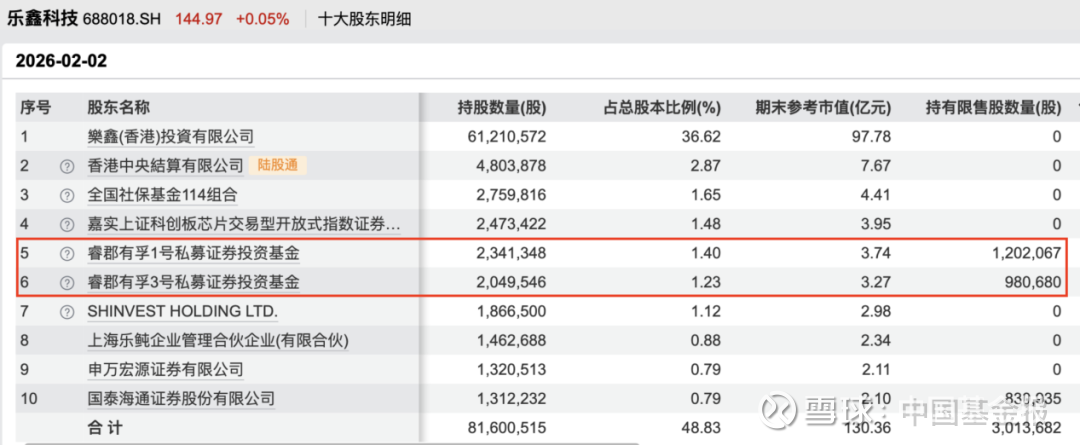Screen dimensions: 1080x445
Task: Click the help icon beside 香港中央結算有限公司
Action: pos(67,166)
